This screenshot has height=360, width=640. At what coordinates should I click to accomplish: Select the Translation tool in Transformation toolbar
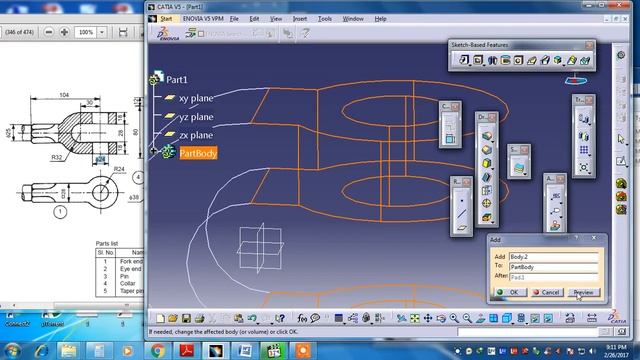pos(584,119)
